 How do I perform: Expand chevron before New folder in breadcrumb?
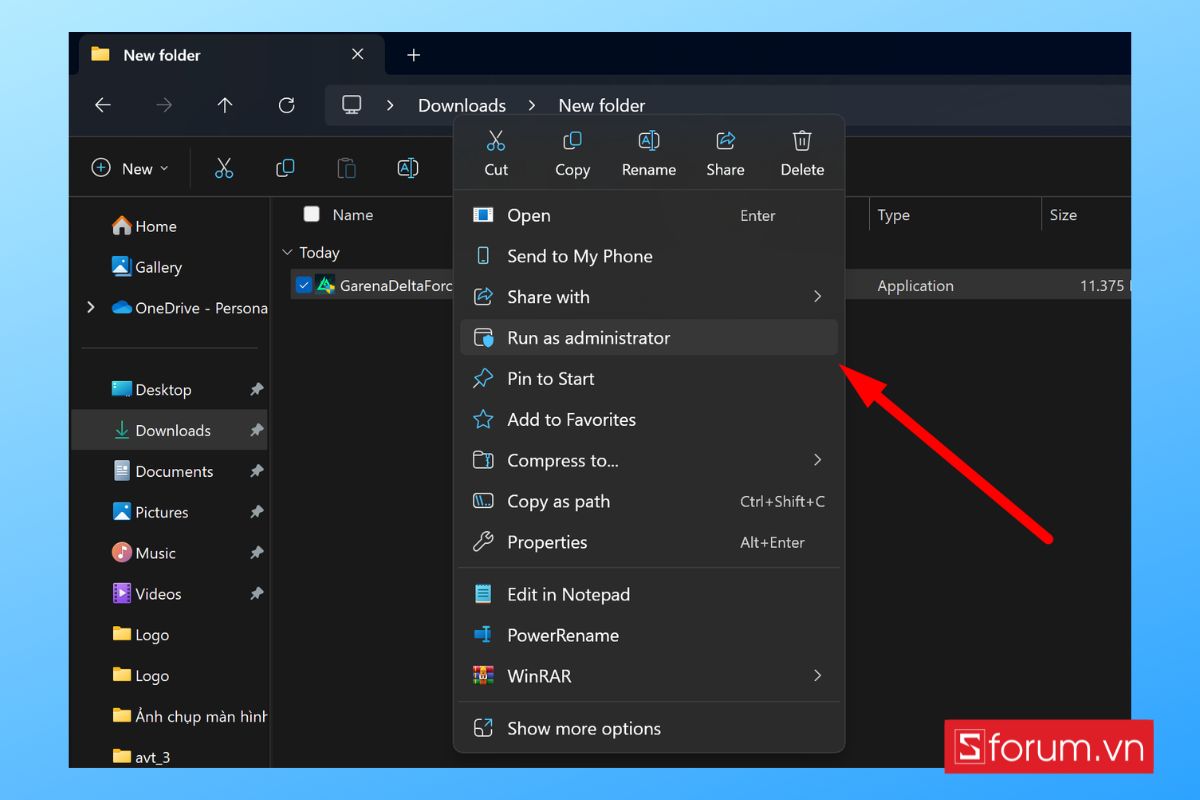tap(532, 105)
